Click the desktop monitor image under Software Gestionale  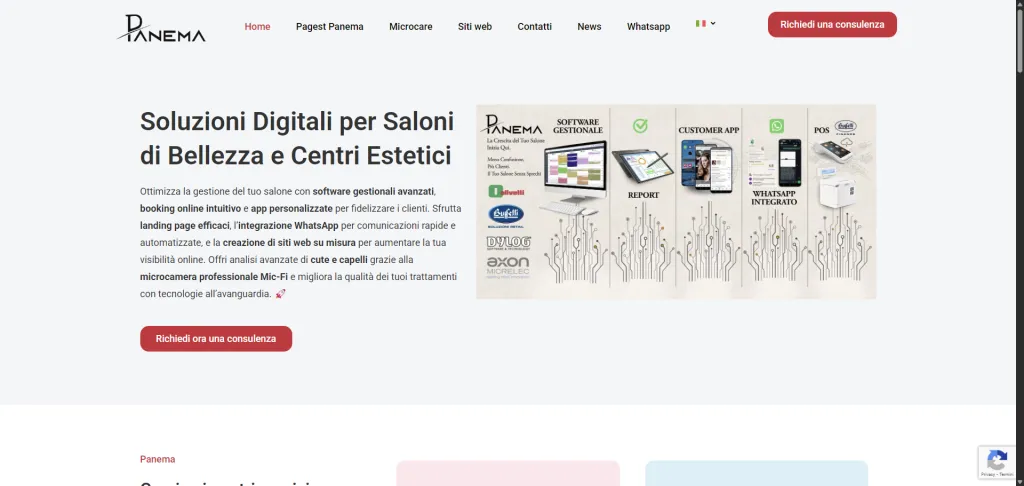(x=573, y=167)
